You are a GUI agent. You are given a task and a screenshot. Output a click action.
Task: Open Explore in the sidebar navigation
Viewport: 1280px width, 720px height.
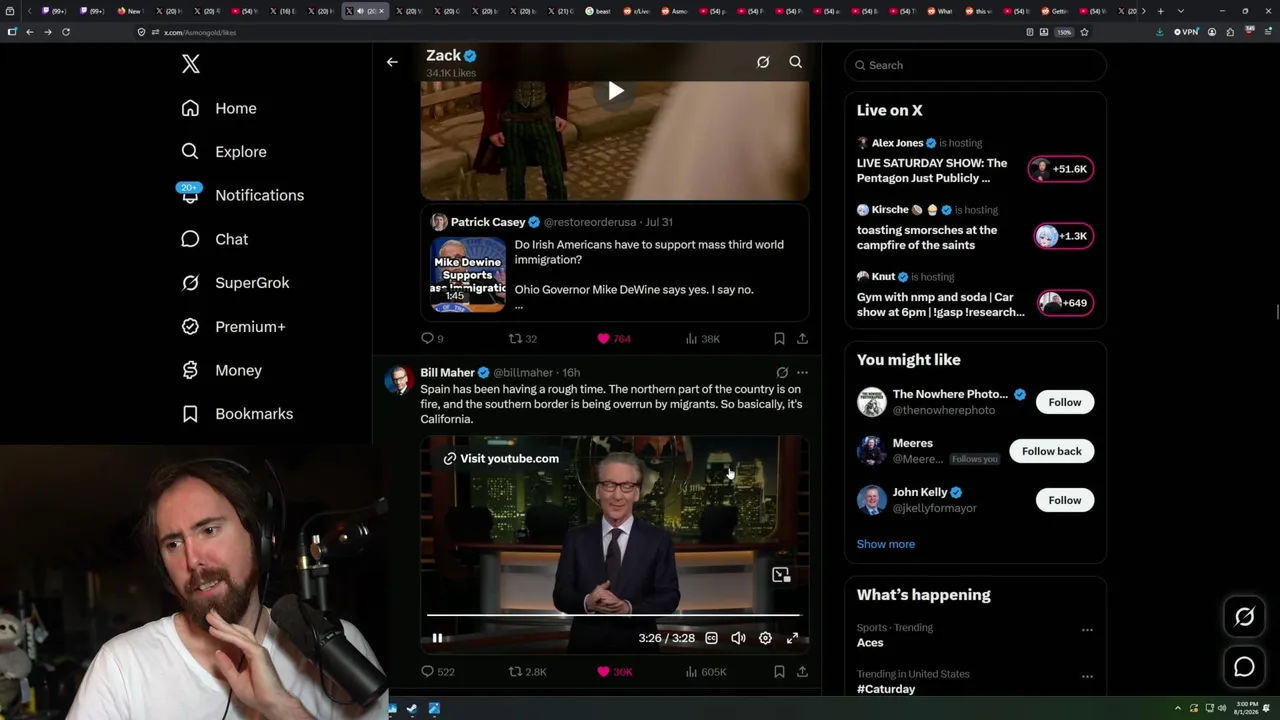coord(224,152)
